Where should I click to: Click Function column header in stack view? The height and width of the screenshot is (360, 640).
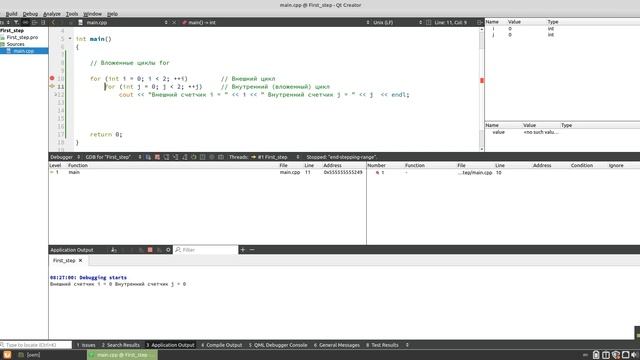[78, 165]
